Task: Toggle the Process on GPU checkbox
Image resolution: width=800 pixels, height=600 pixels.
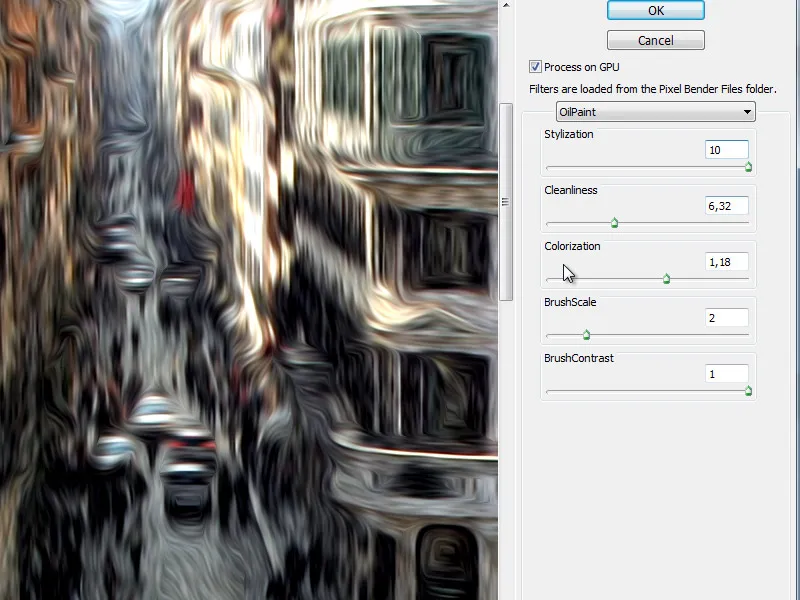Action: (x=535, y=67)
